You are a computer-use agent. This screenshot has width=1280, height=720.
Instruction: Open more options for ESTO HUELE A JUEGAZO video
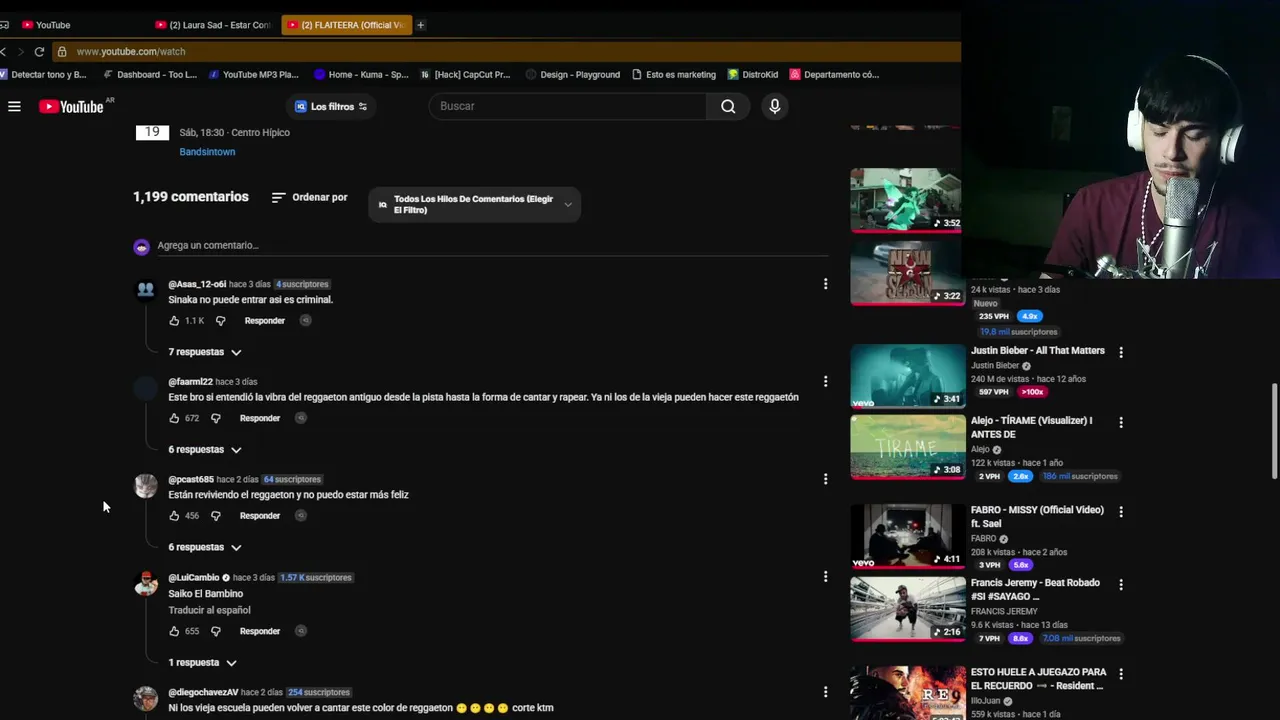(1121, 674)
